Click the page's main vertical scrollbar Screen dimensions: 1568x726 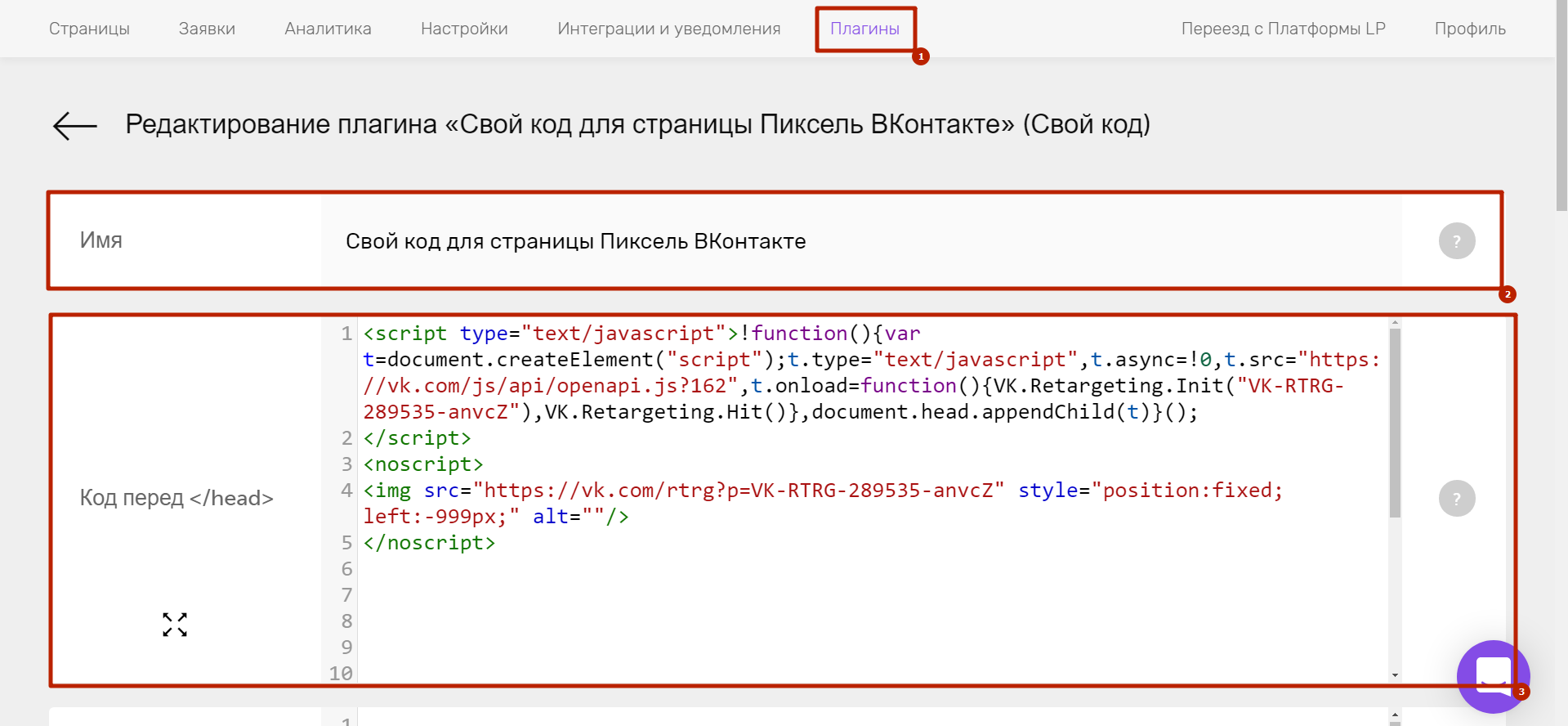1561,106
